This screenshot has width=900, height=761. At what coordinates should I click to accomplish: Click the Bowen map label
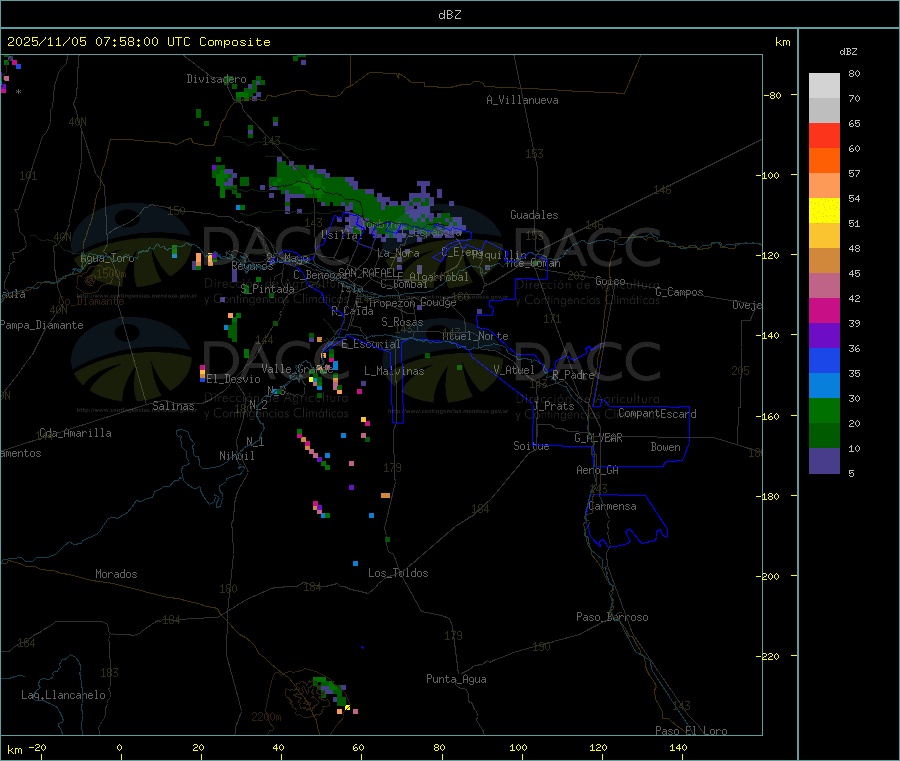point(665,447)
